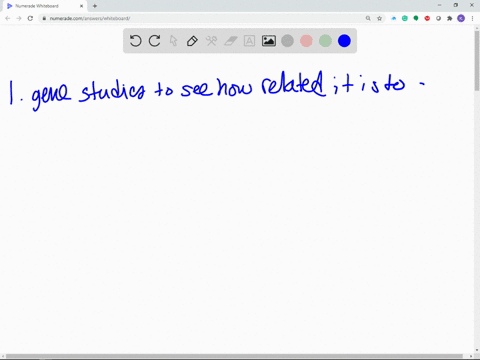Undo the last whiteboard stroke
This screenshot has width=480, height=360.
pos(135,41)
